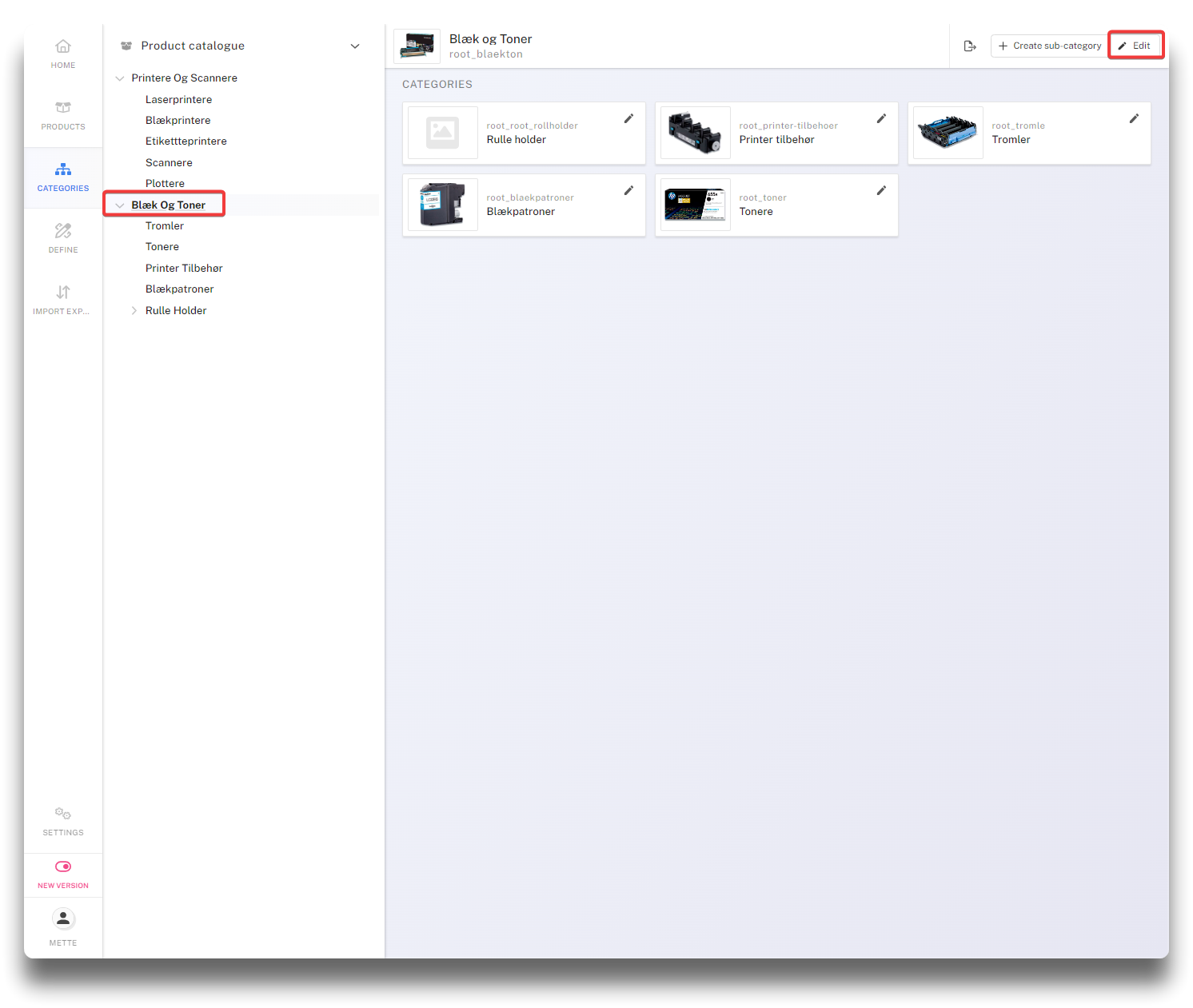The image size is (1193, 1008).
Task: Open the Home section in sidebar
Action: tap(63, 54)
